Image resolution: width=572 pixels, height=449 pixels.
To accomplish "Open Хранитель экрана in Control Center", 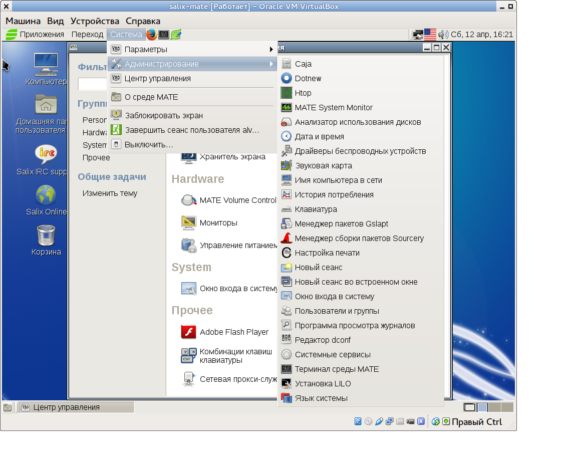I will tap(224, 157).
